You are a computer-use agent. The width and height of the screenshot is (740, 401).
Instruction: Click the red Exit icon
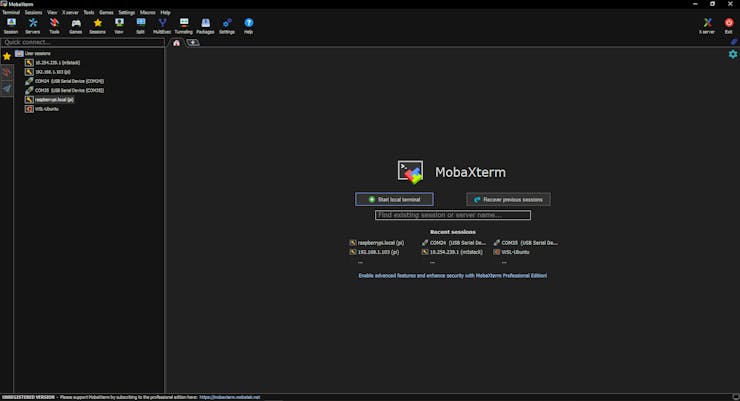point(728,25)
